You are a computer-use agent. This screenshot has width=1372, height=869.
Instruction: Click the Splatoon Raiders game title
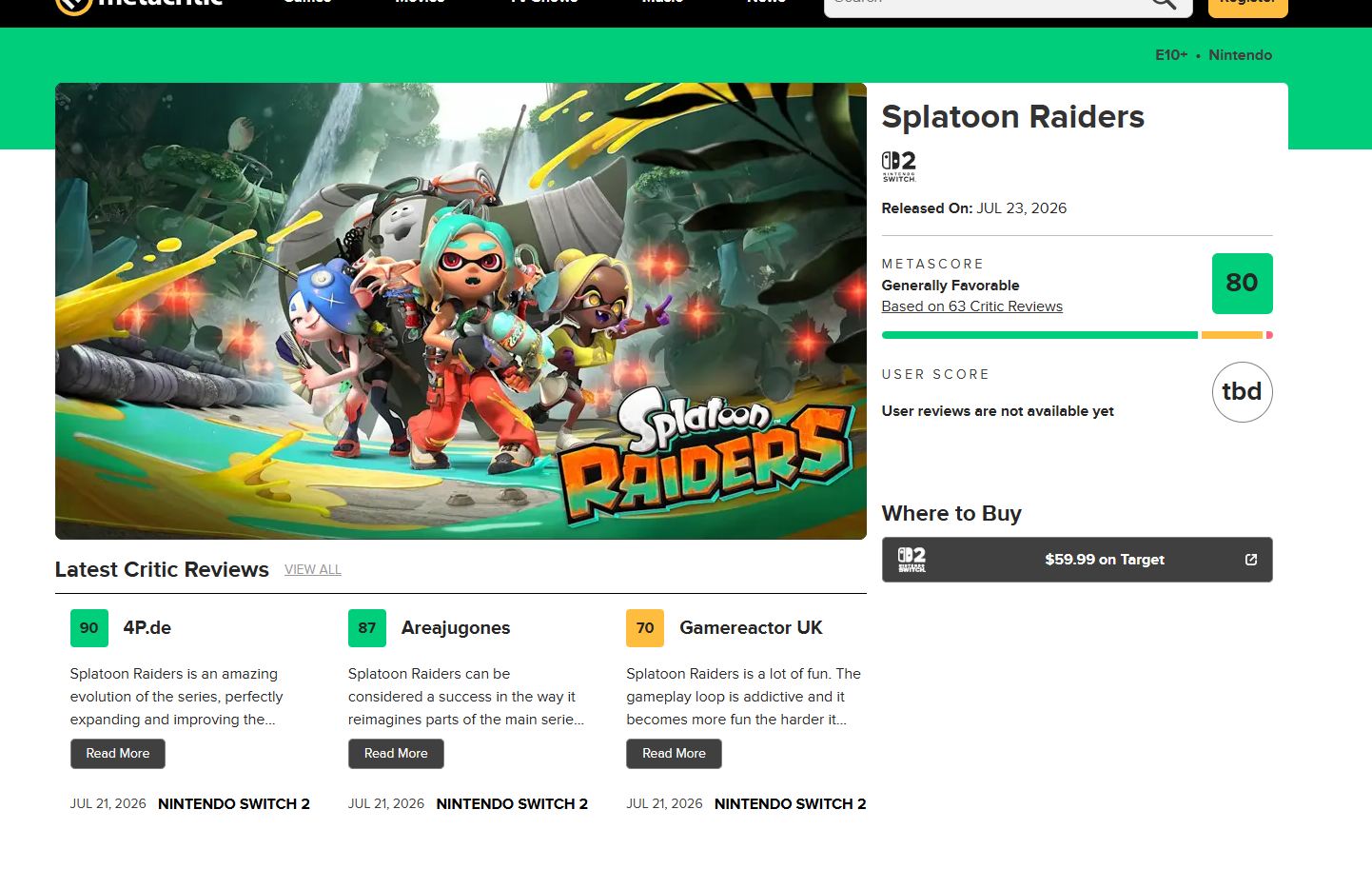[x=1012, y=116]
